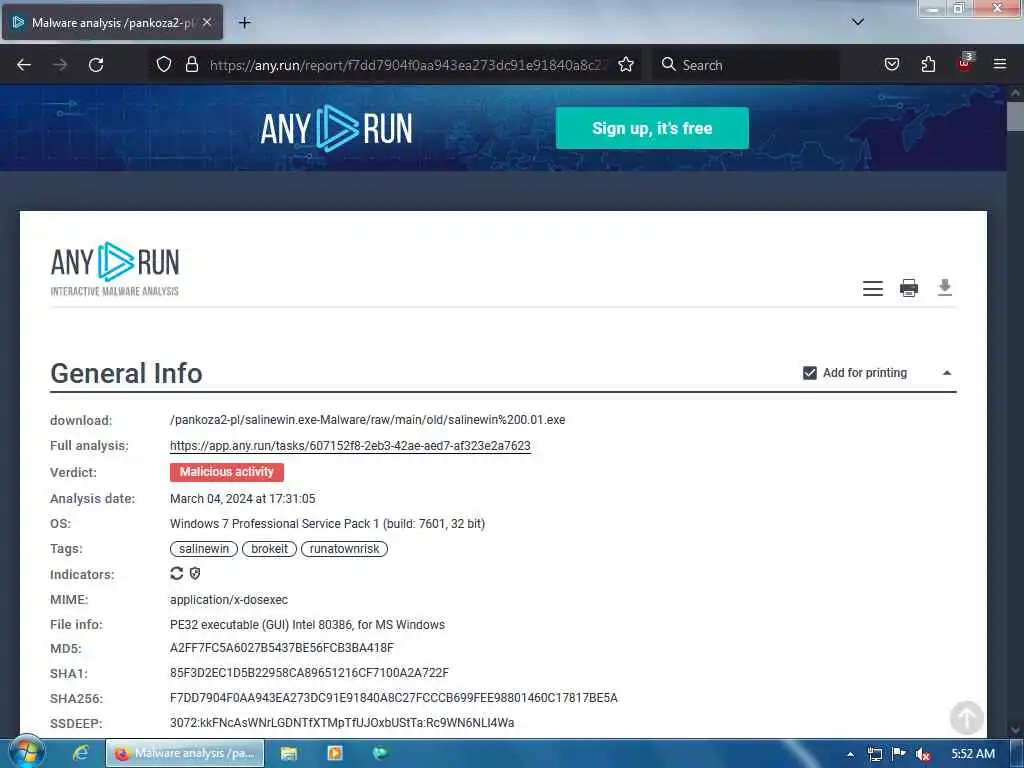Click the MD5 hash value
Screen dimensions: 1024x768
click(x=281, y=648)
